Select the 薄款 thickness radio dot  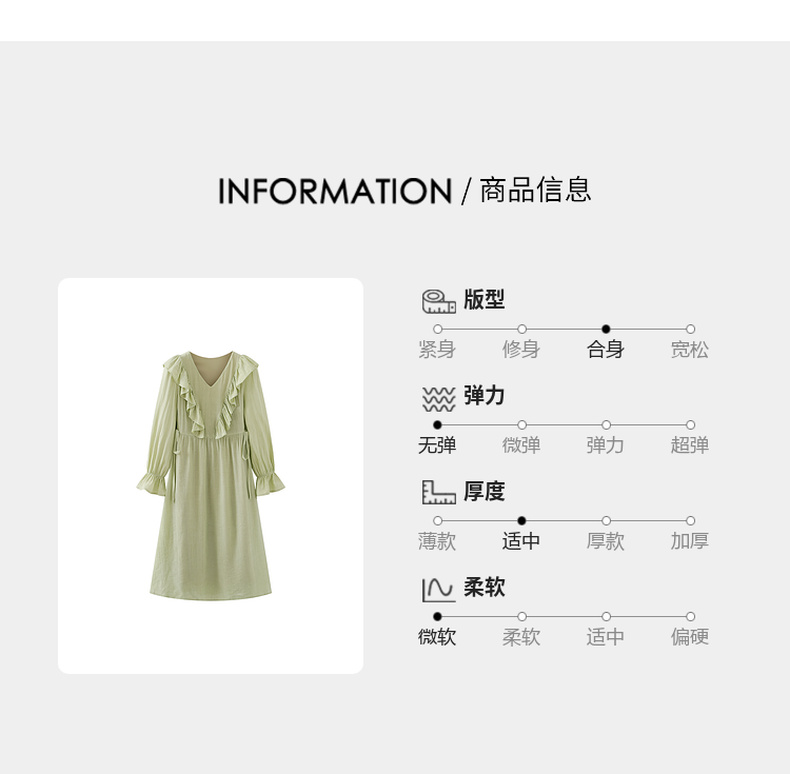coord(437,521)
